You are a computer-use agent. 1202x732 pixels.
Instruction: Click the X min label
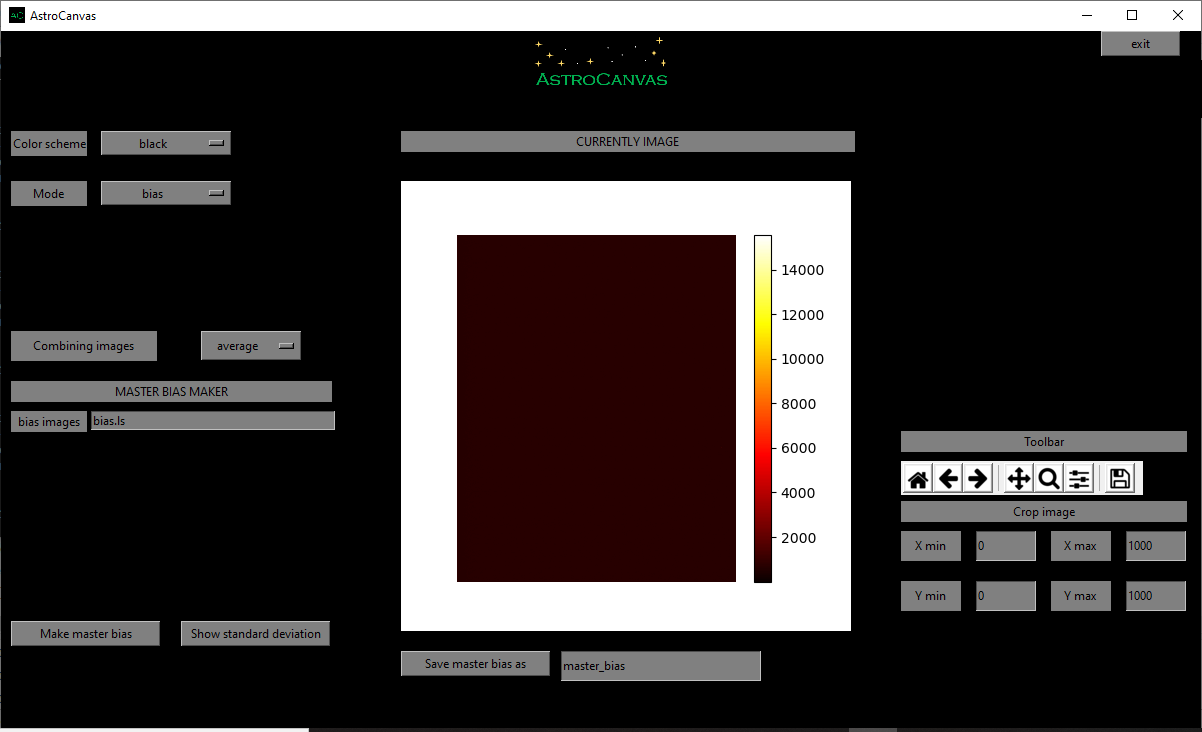(931, 546)
